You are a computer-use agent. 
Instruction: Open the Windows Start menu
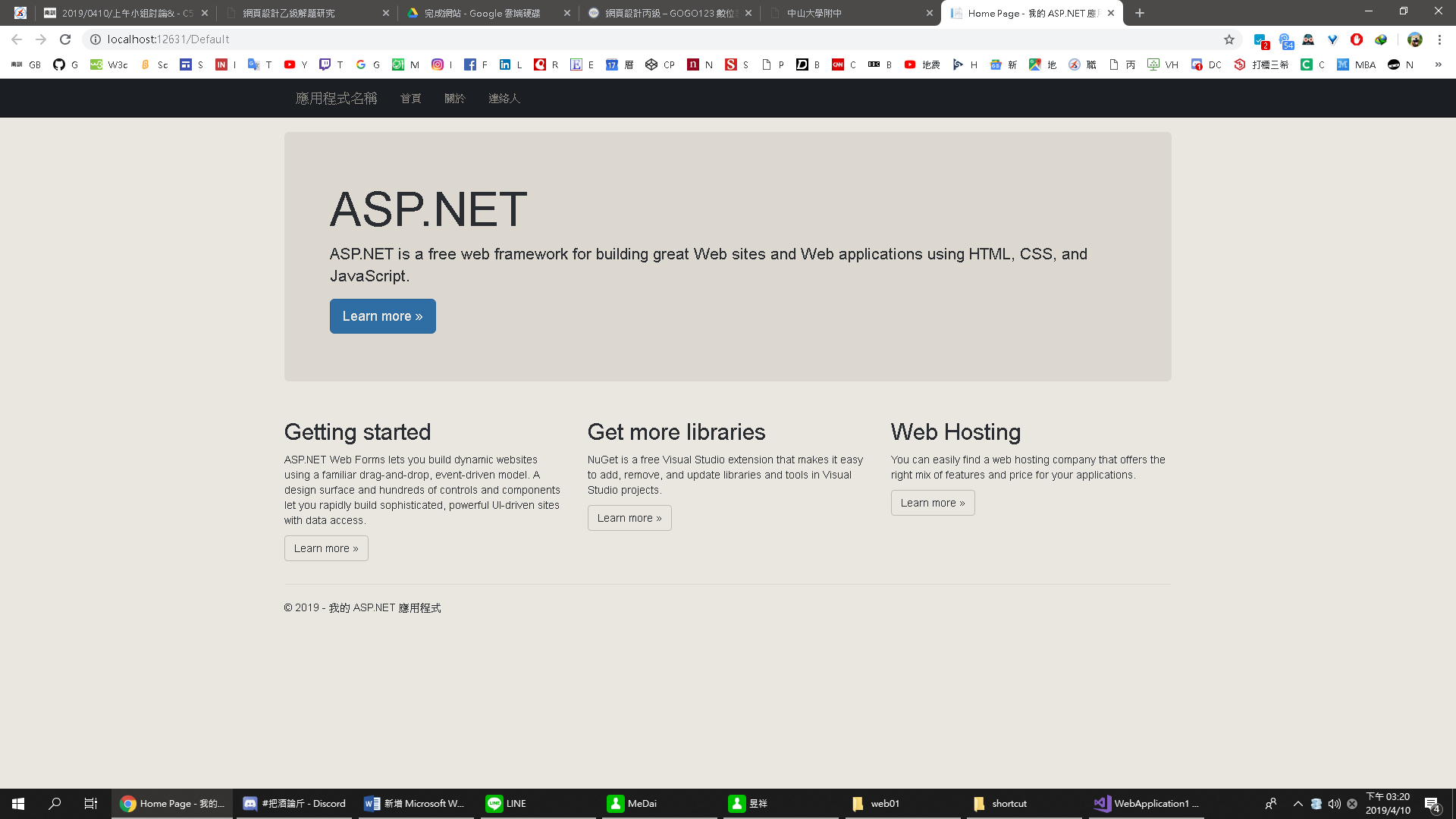point(18,804)
